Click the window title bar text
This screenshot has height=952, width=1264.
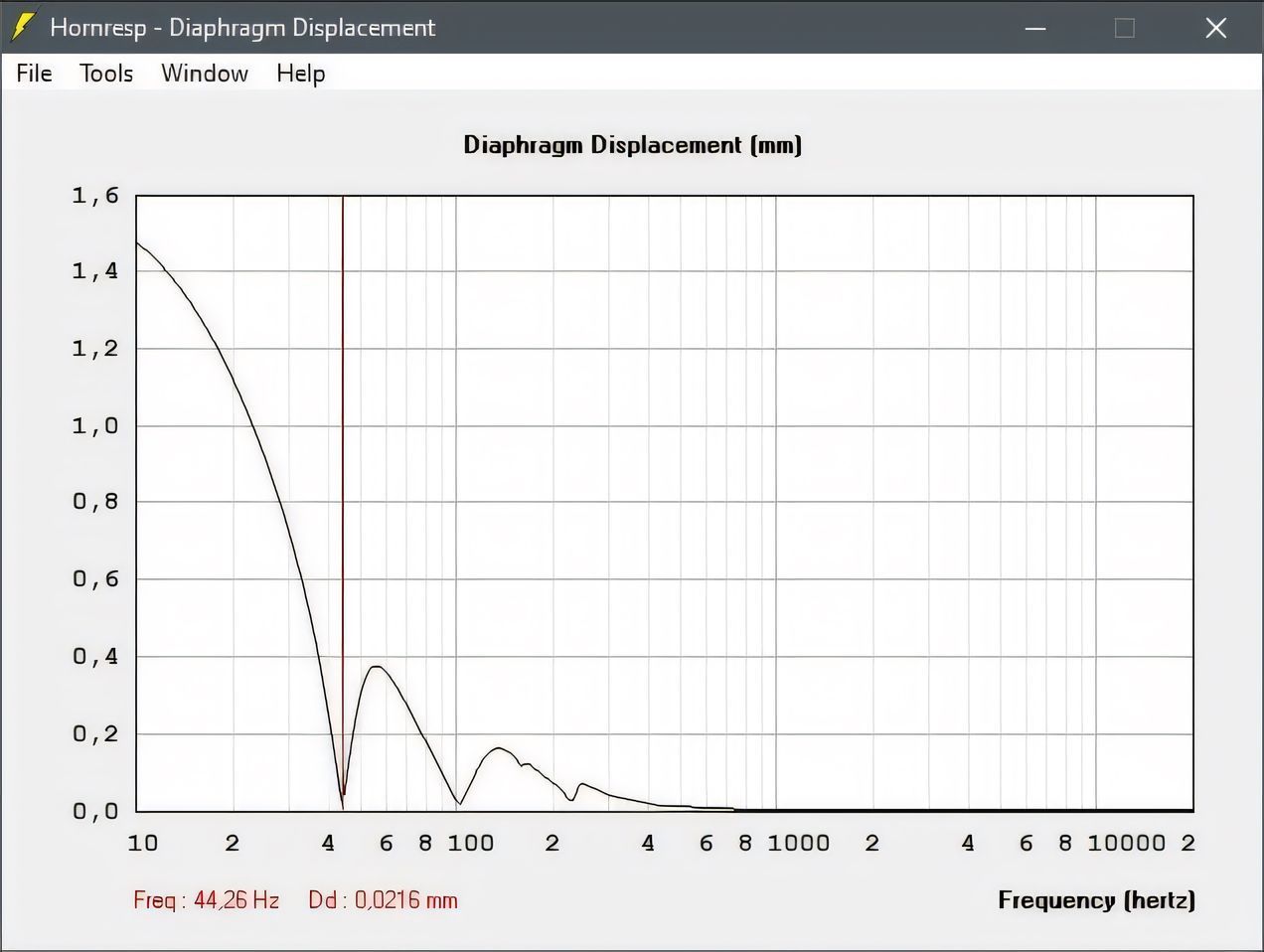click(x=242, y=28)
